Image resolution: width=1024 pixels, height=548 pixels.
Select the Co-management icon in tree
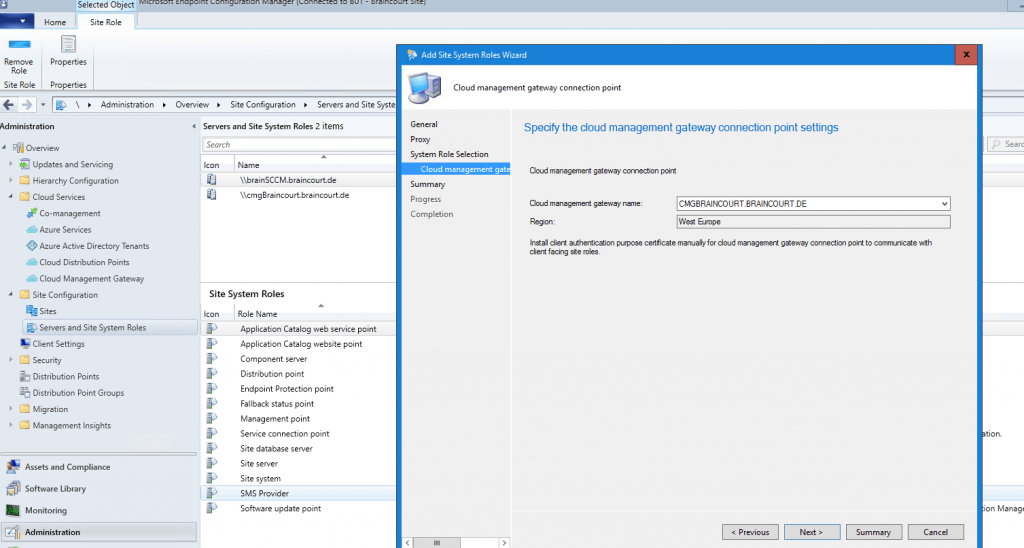tap(31, 214)
